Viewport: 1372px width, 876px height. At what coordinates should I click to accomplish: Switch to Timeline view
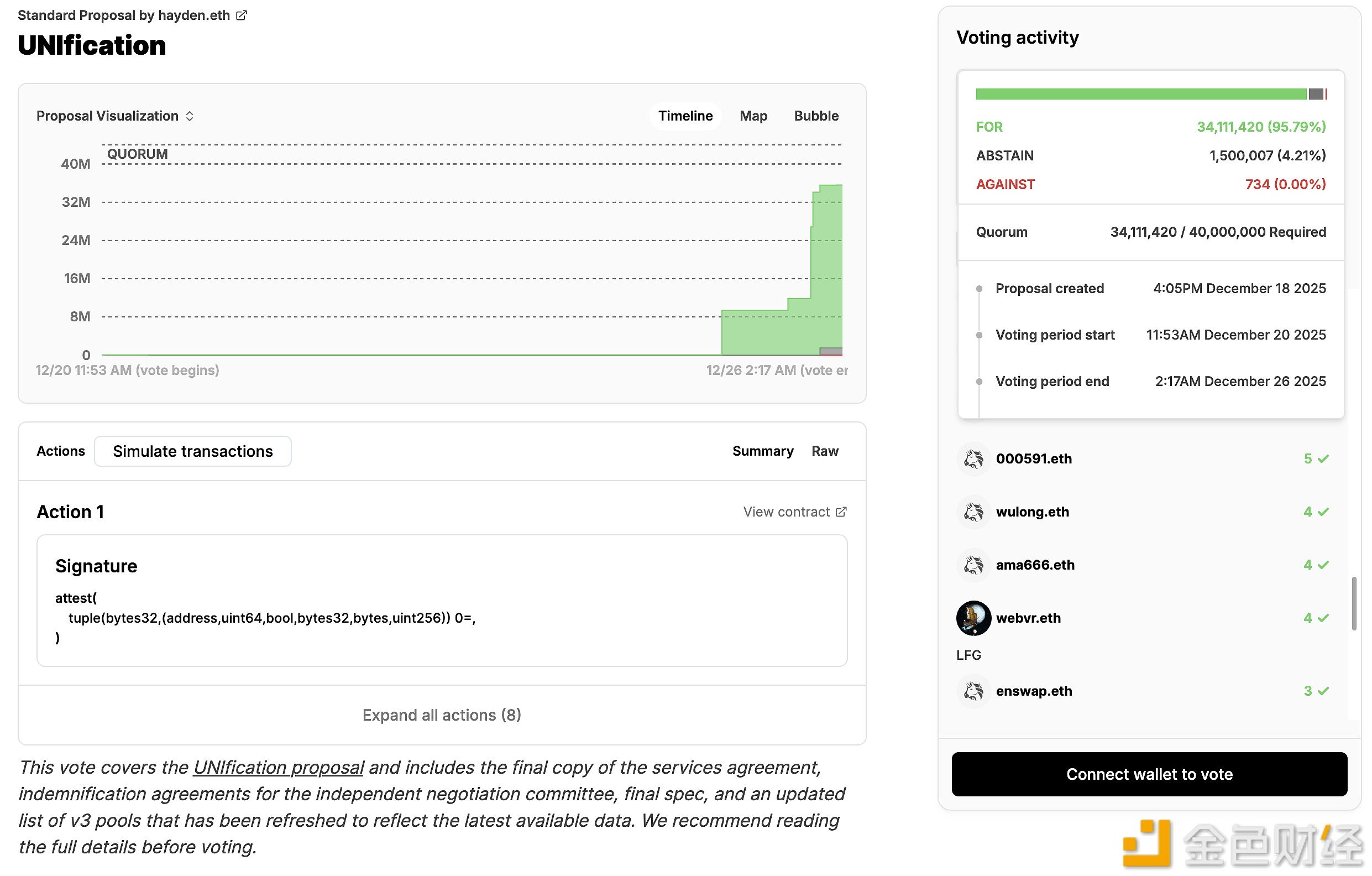(x=685, y=116)
